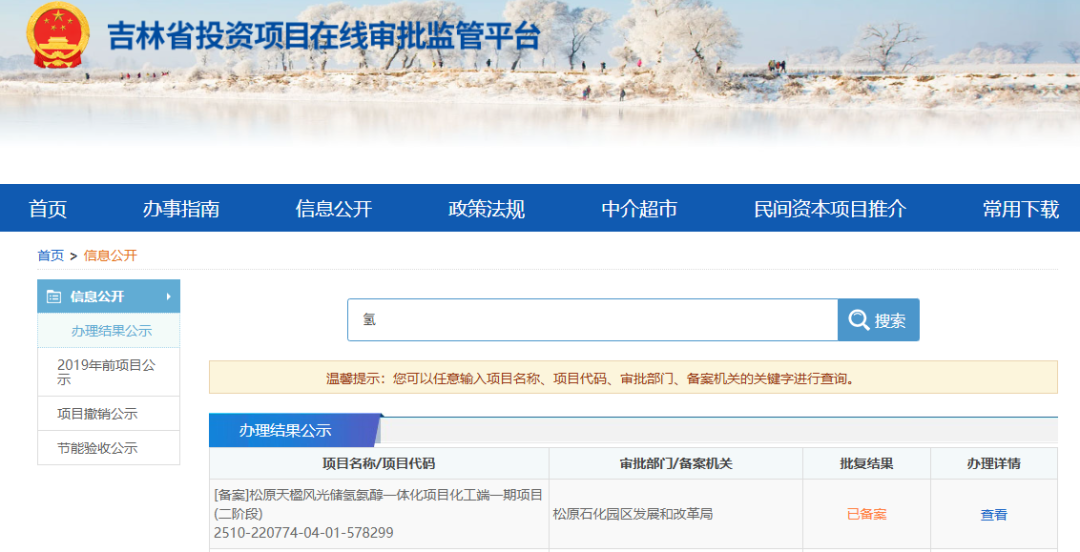This screenshot has width=1080, height=552.
Task: Click the 办理详情 column header
Action: coord(994,464)
